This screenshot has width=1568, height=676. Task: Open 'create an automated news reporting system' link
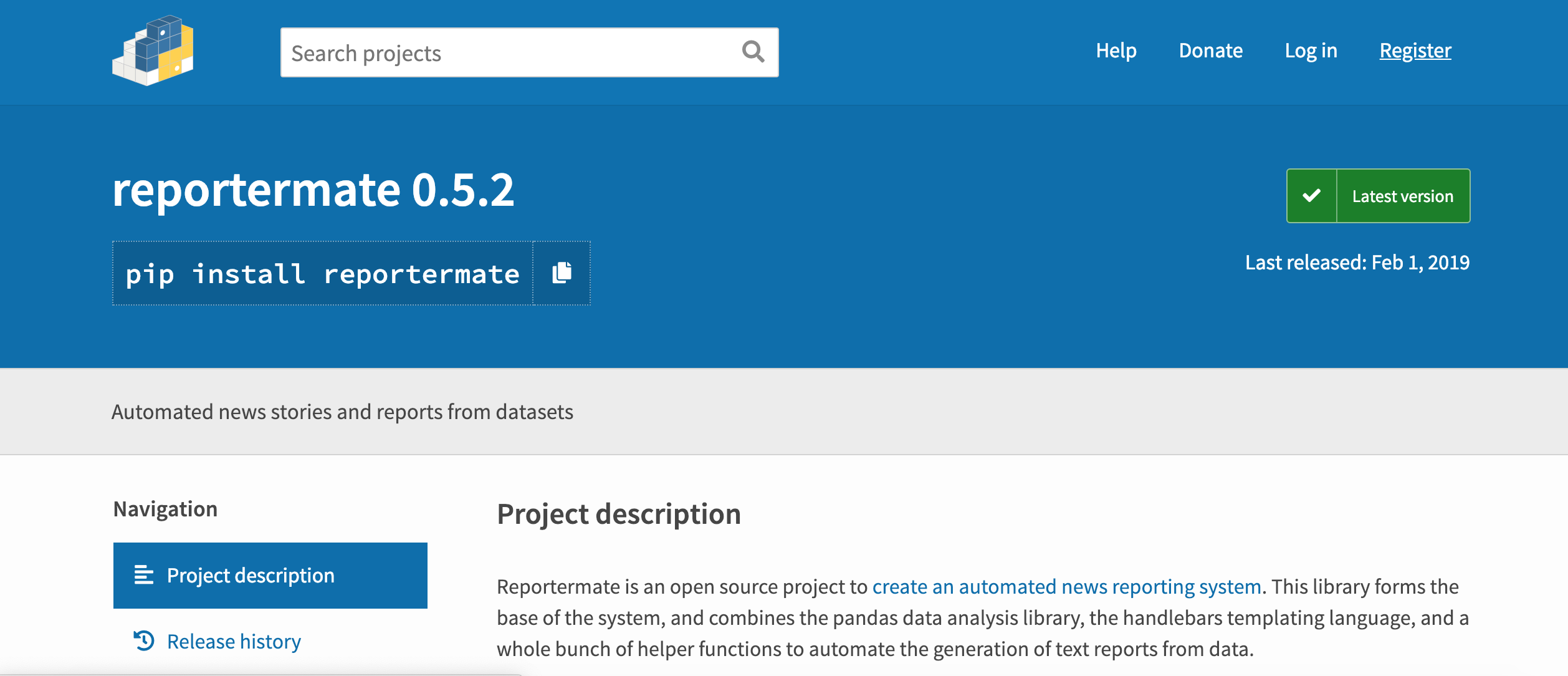(1066, 587)
